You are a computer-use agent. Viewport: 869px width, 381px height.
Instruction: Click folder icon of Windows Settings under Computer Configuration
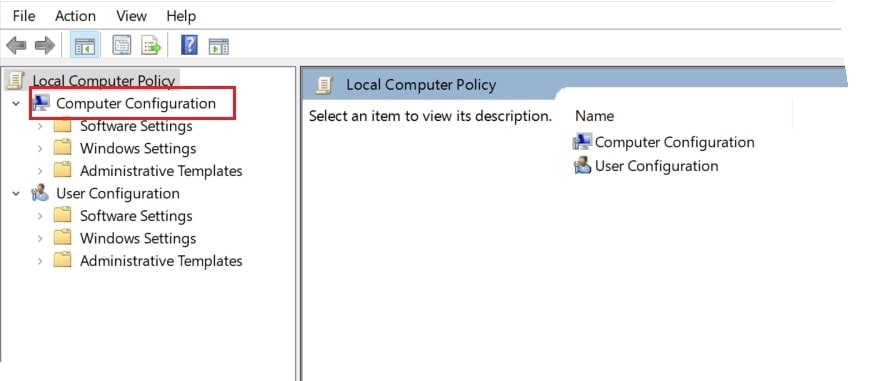tap(63, 148)
